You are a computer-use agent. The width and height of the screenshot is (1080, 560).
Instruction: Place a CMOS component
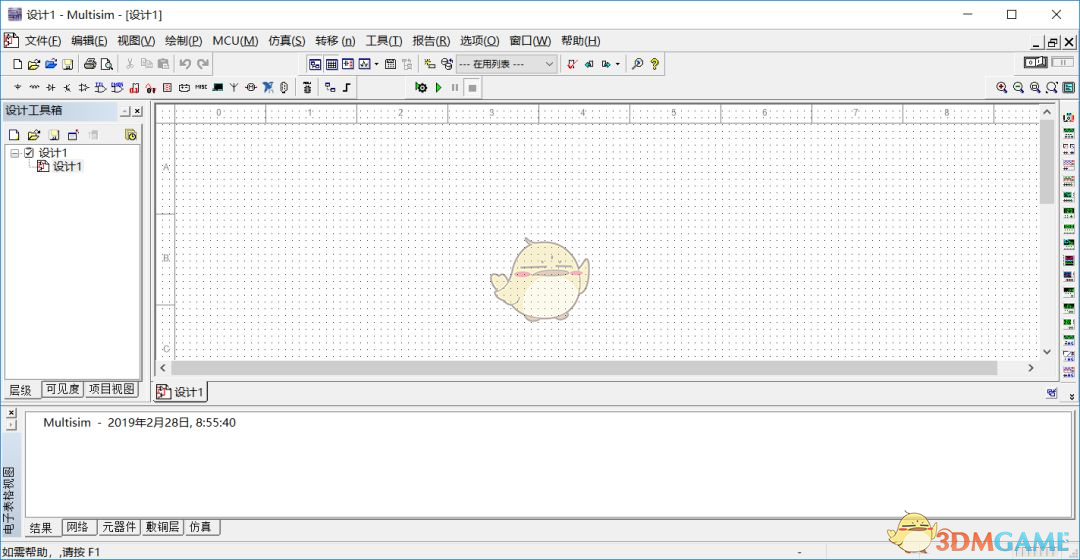click(x=117, y=87)
